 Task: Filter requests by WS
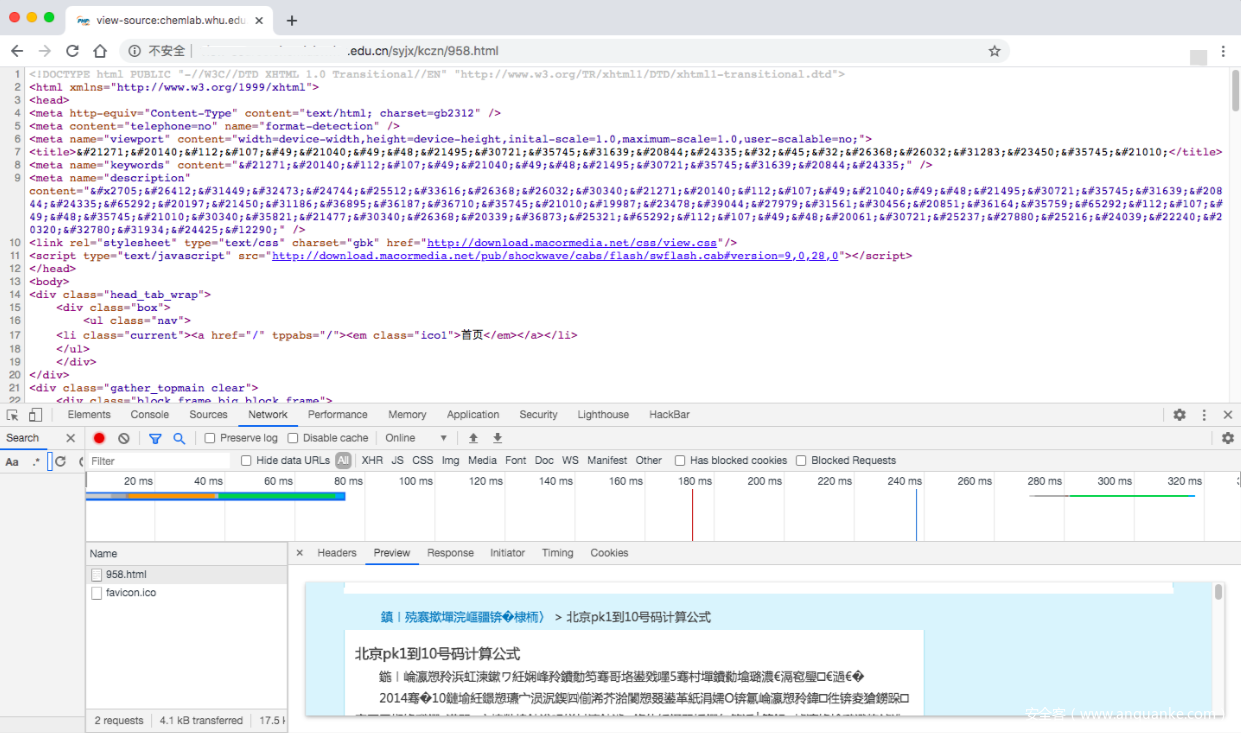[570, 461]
